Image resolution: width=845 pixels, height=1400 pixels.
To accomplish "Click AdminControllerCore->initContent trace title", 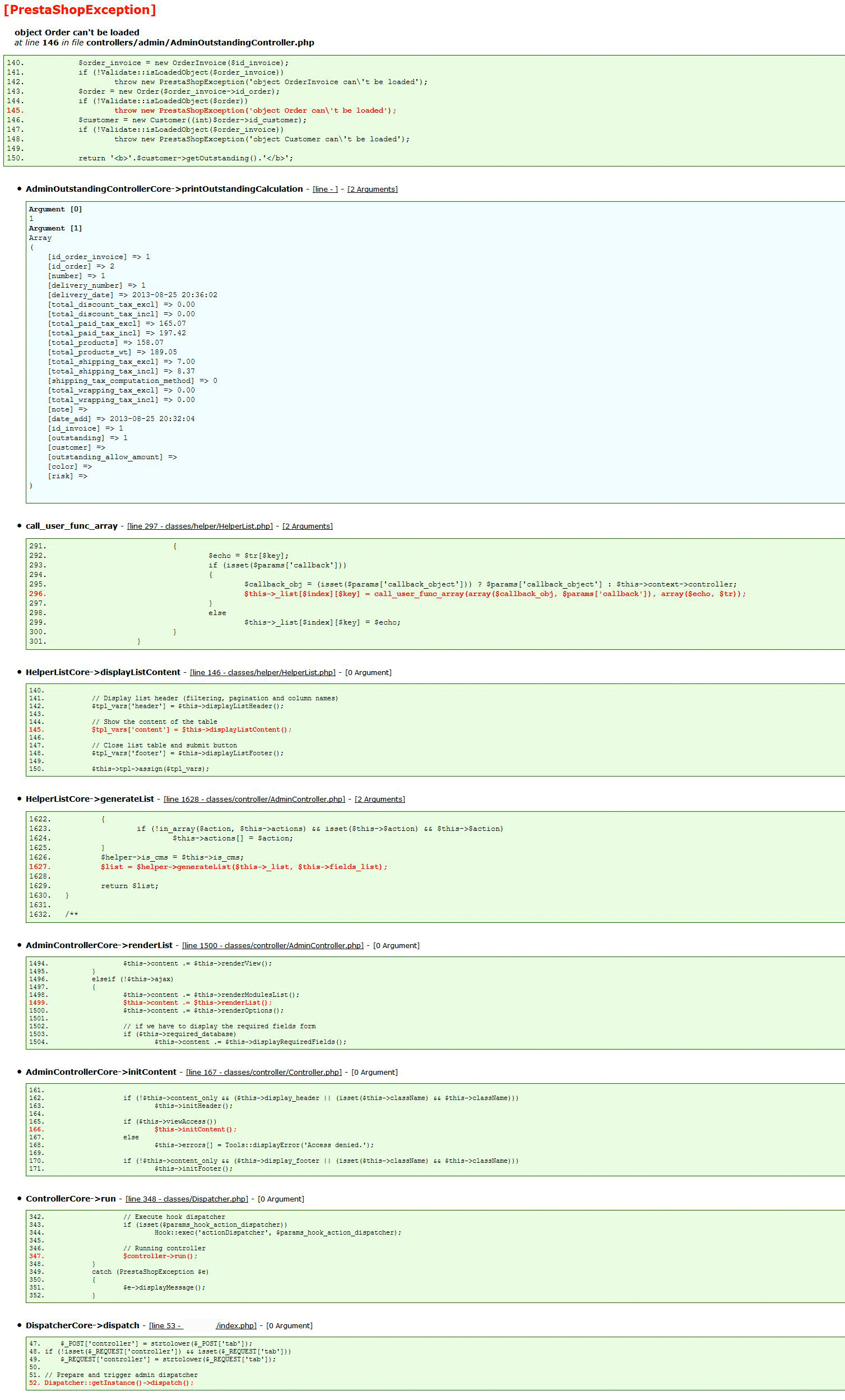I will pyautogui.click(x=101, y=1071).
